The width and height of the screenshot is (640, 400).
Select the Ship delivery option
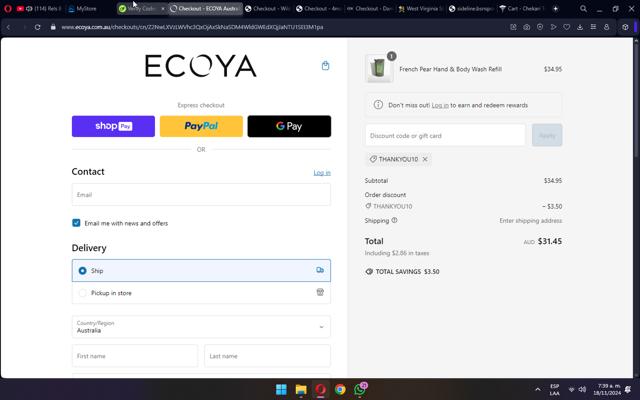pos(201,270)
